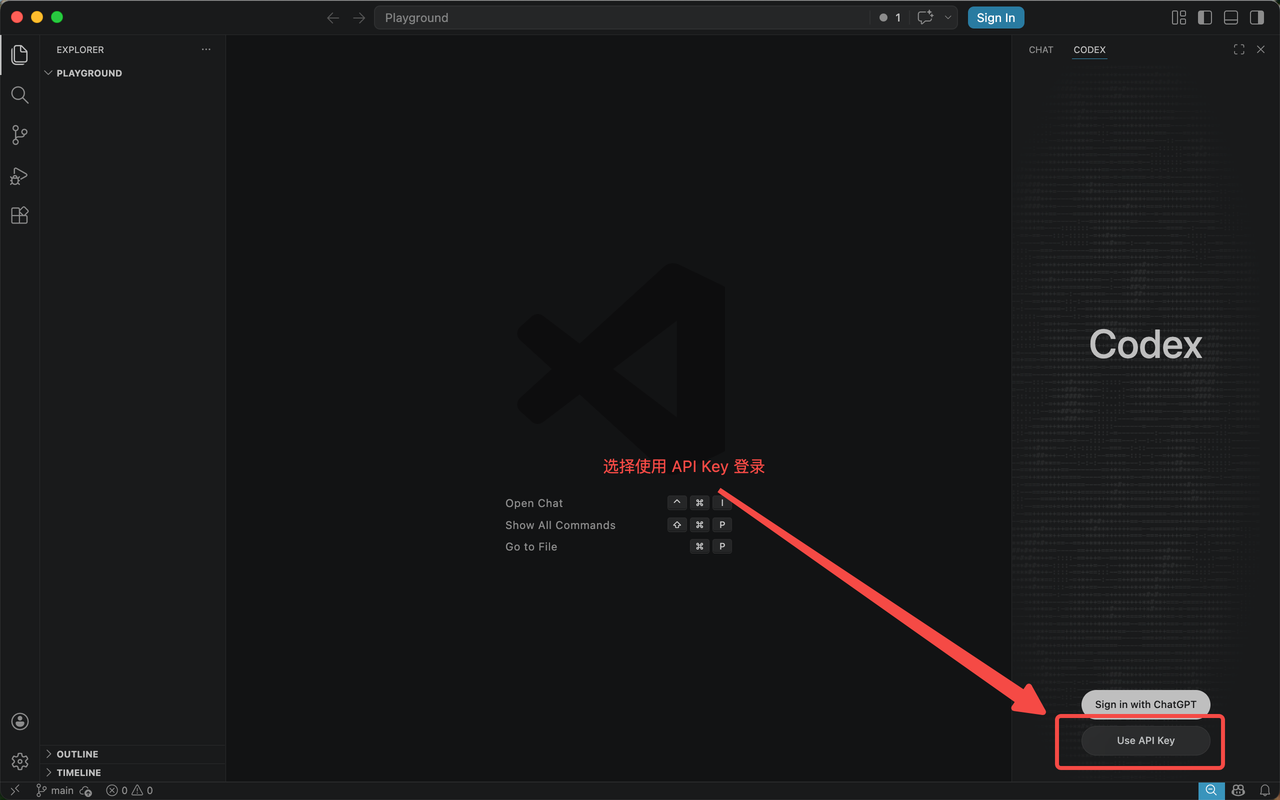Click the EXPLORER panel title
The height and width of the screenshot is (800, 1280).
(80, 50)
